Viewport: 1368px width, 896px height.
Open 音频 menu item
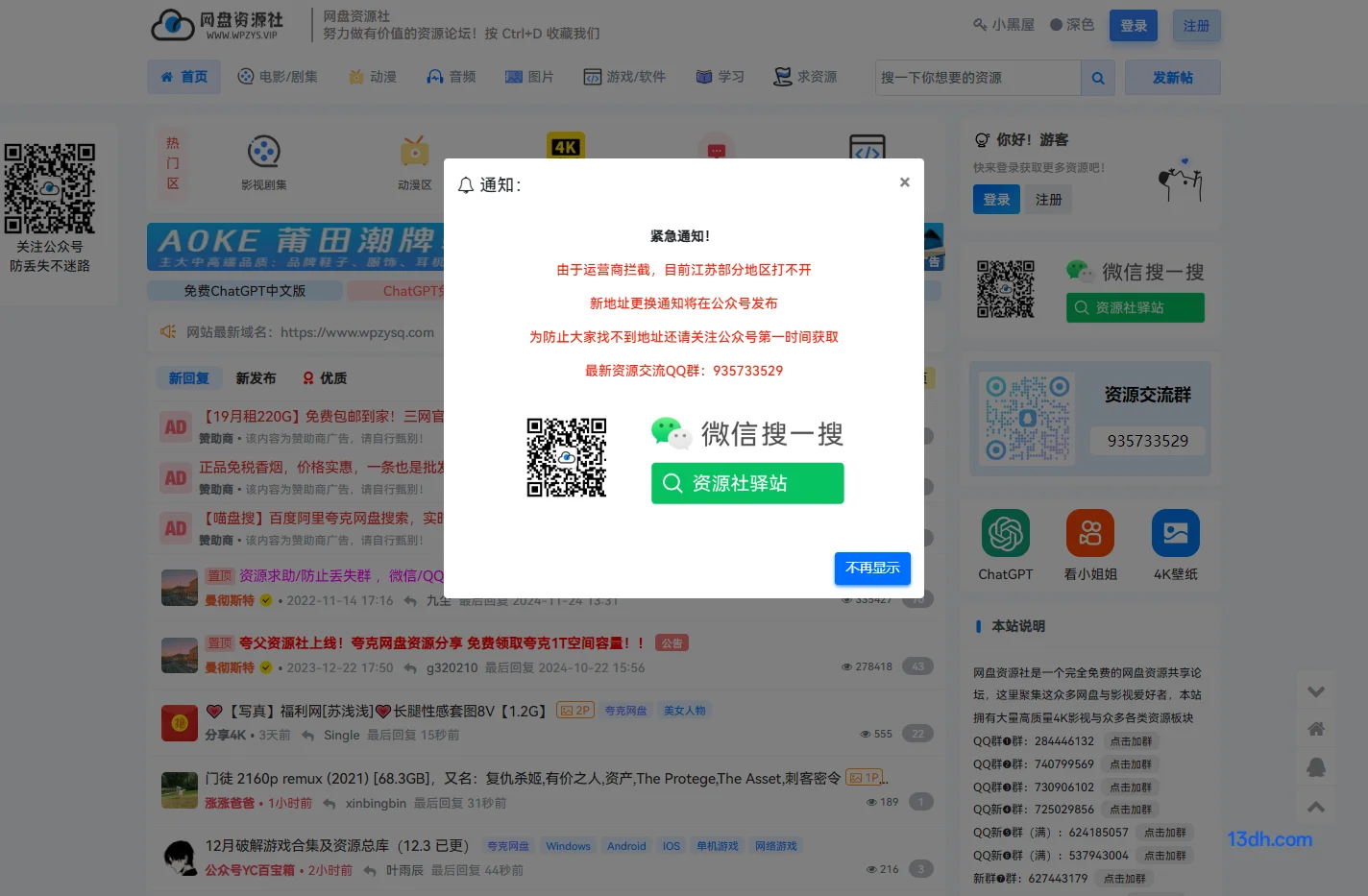452,77
